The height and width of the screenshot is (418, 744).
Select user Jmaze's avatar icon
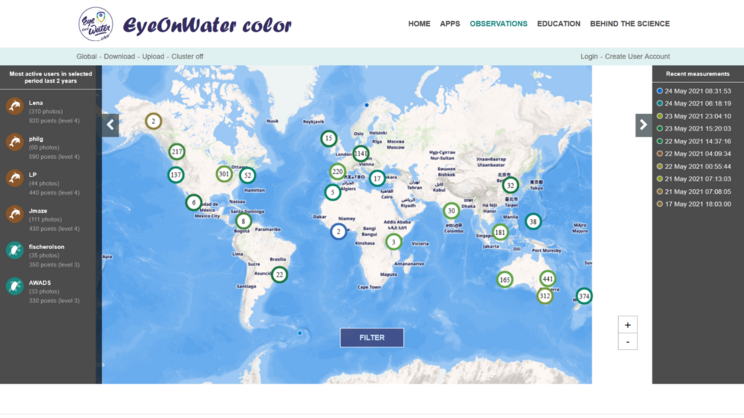tap(15, 214)
